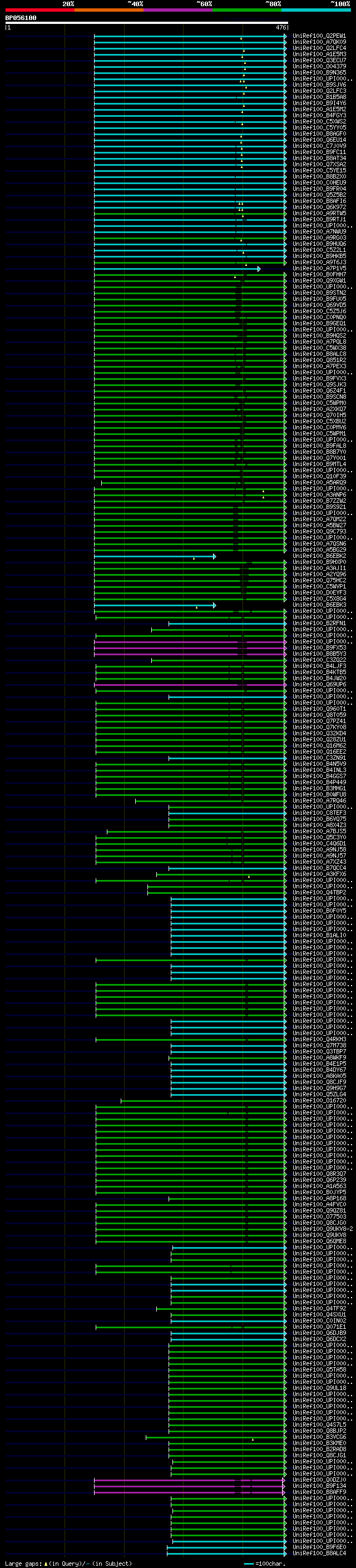This screenshot has width=356, height=1568.
Task: Select the UniRef100_Q6K972 label
Action: pyautogui.click(x=319, y=207)
